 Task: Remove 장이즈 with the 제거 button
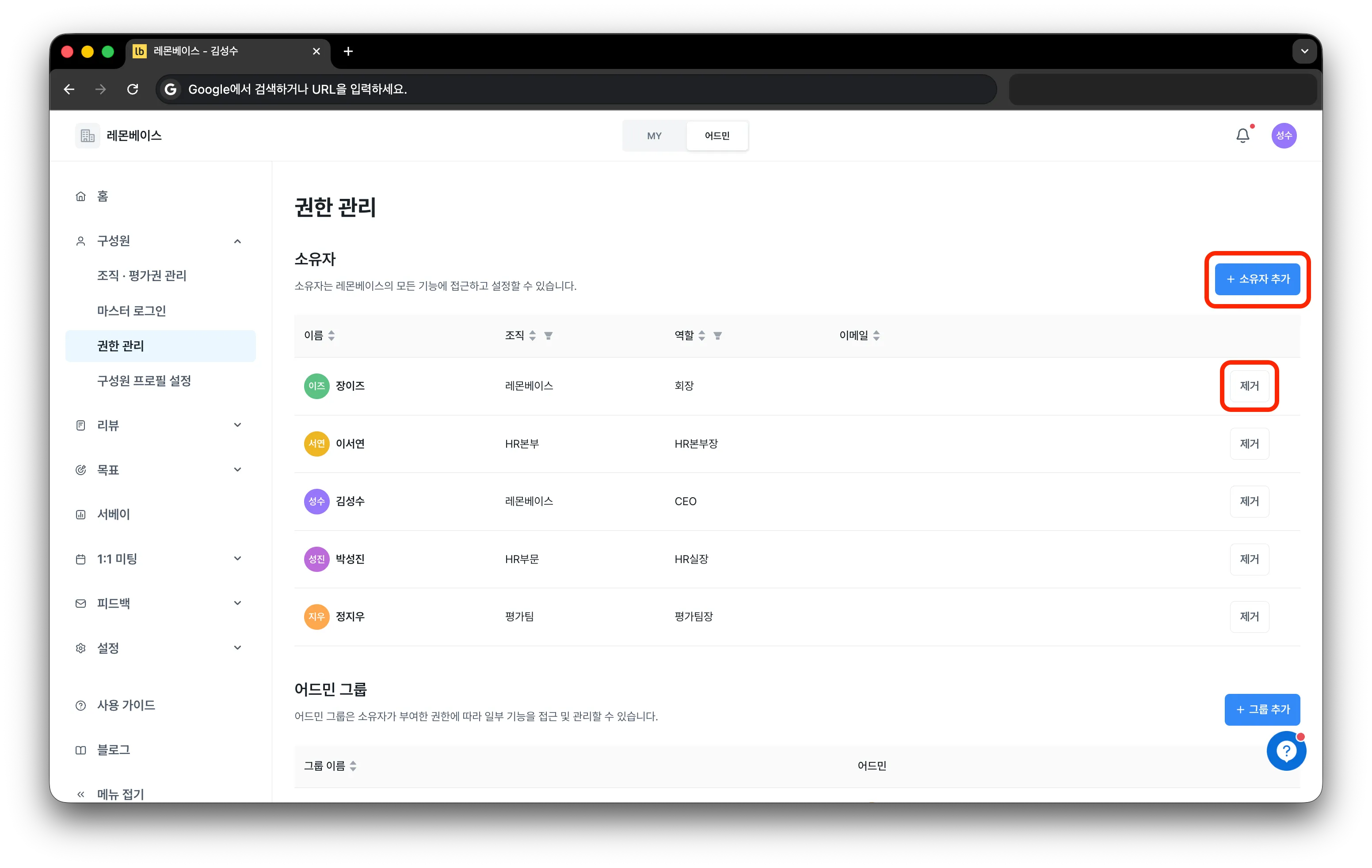tap(1250, 385)
